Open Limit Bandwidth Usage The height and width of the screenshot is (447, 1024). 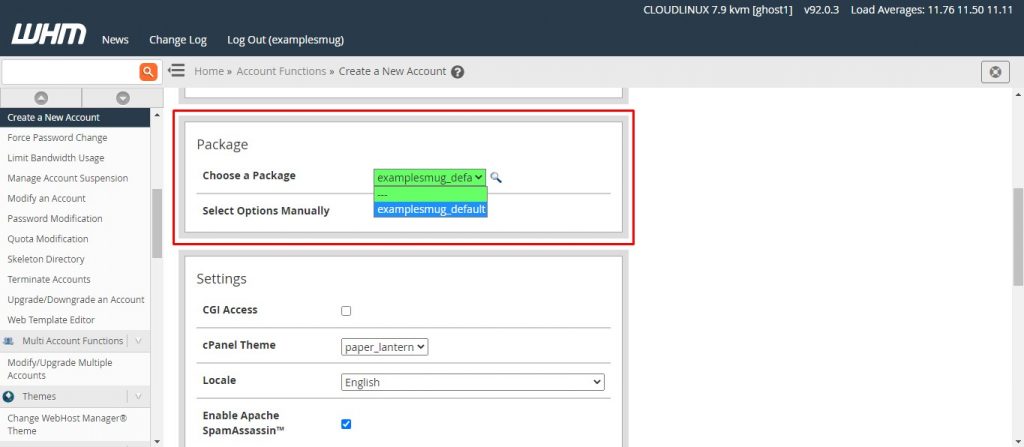(x=56, y=158)
